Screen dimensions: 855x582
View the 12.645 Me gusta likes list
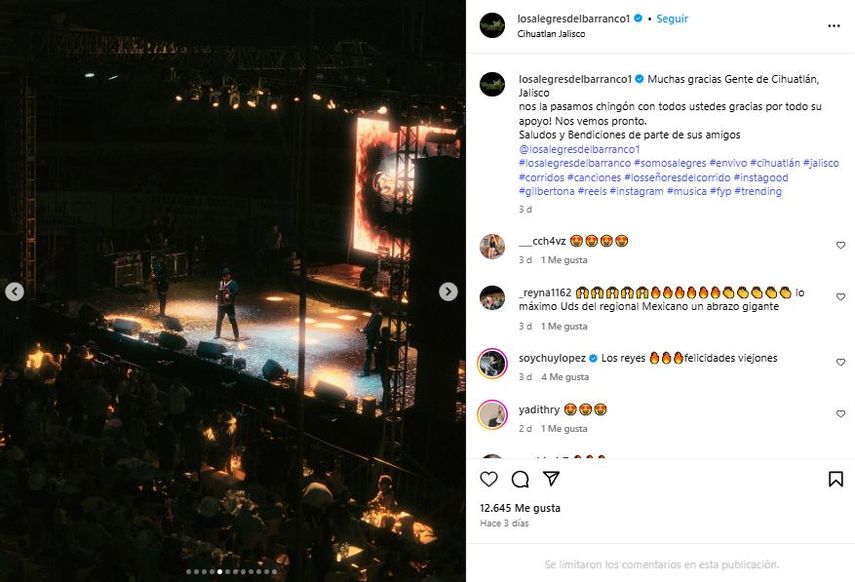pos(520,508)
